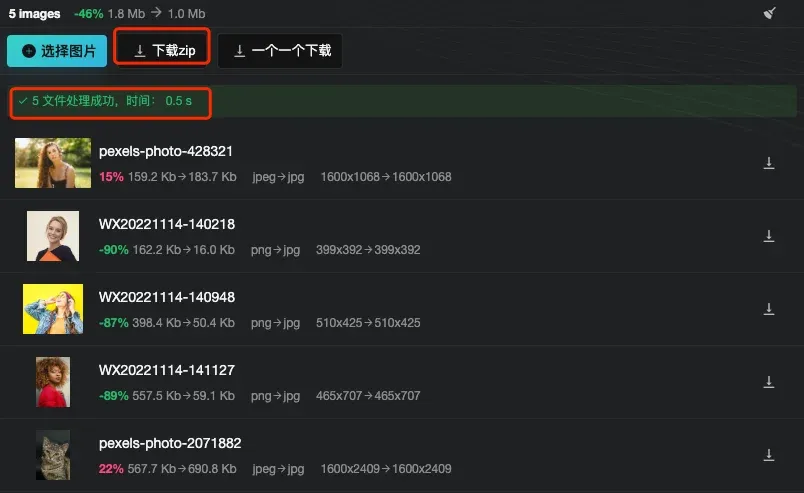Screen dimensions: 804x493
Task: Click the 1600x2409 dimensions text
Action: pos(386,469)
